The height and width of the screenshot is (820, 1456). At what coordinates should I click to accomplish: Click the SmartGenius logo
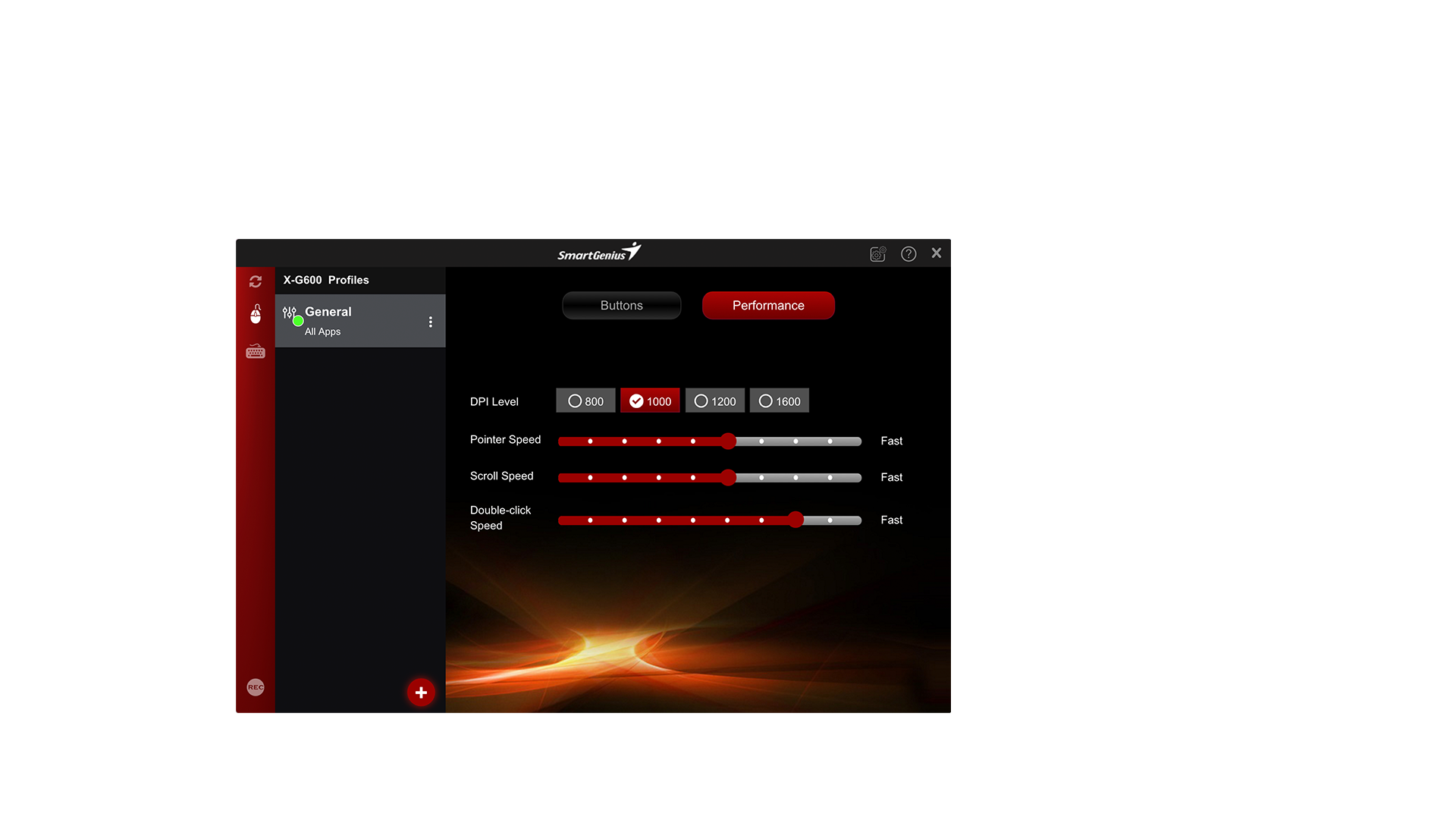[599, 252]
